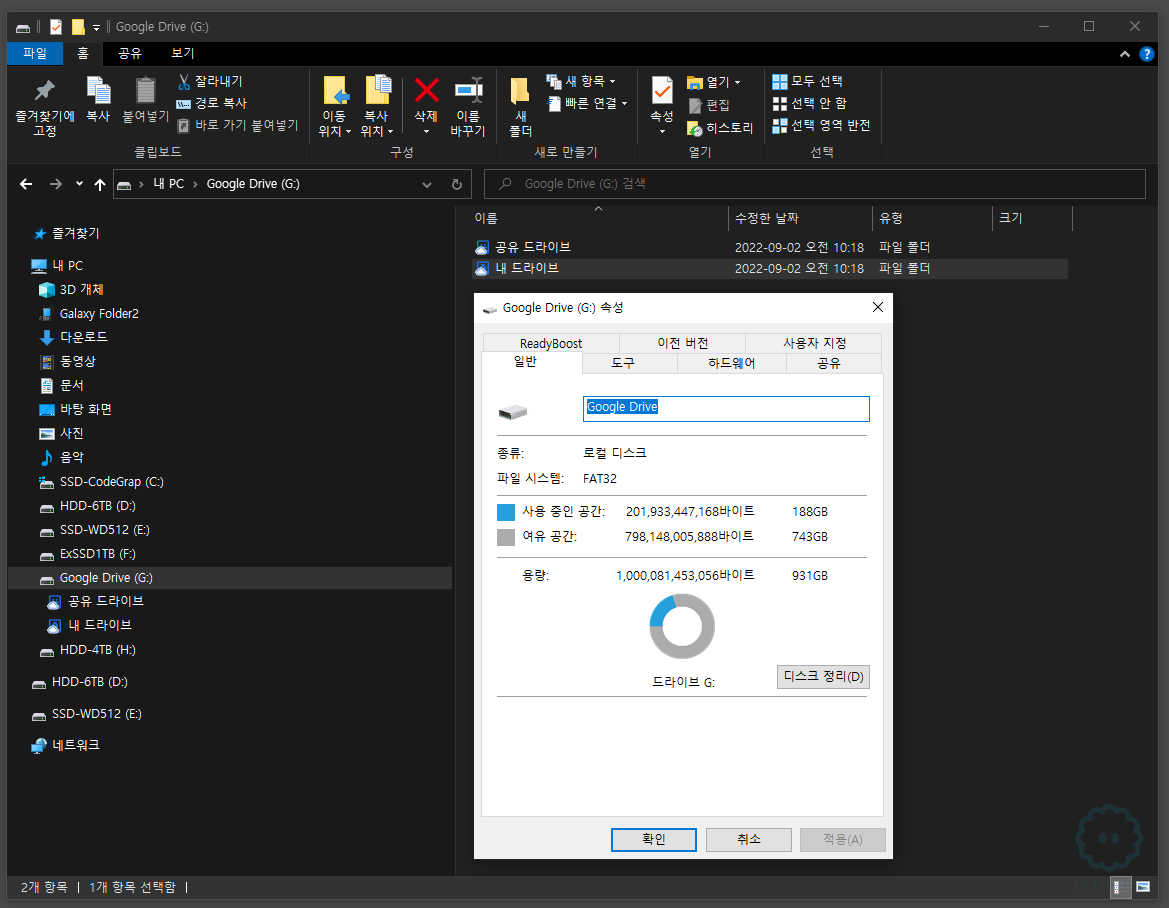1169x908 pixels.
Task: Open the 파일 (File) ribbon tab
Action: coord(34,53)
